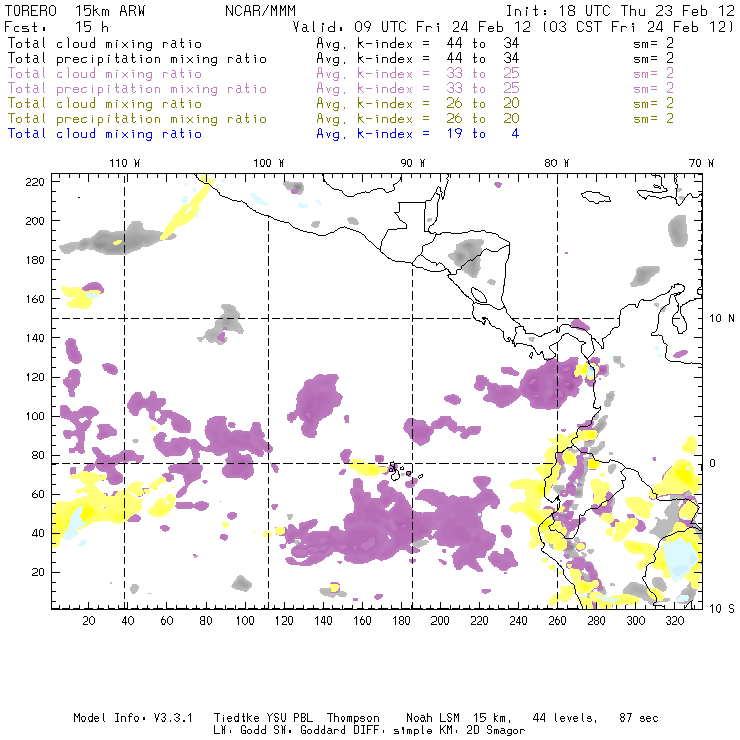This screenshot has width=740, height=740.
Task: Click '44 levels,' in the model info footer
Action: point(565,718)
